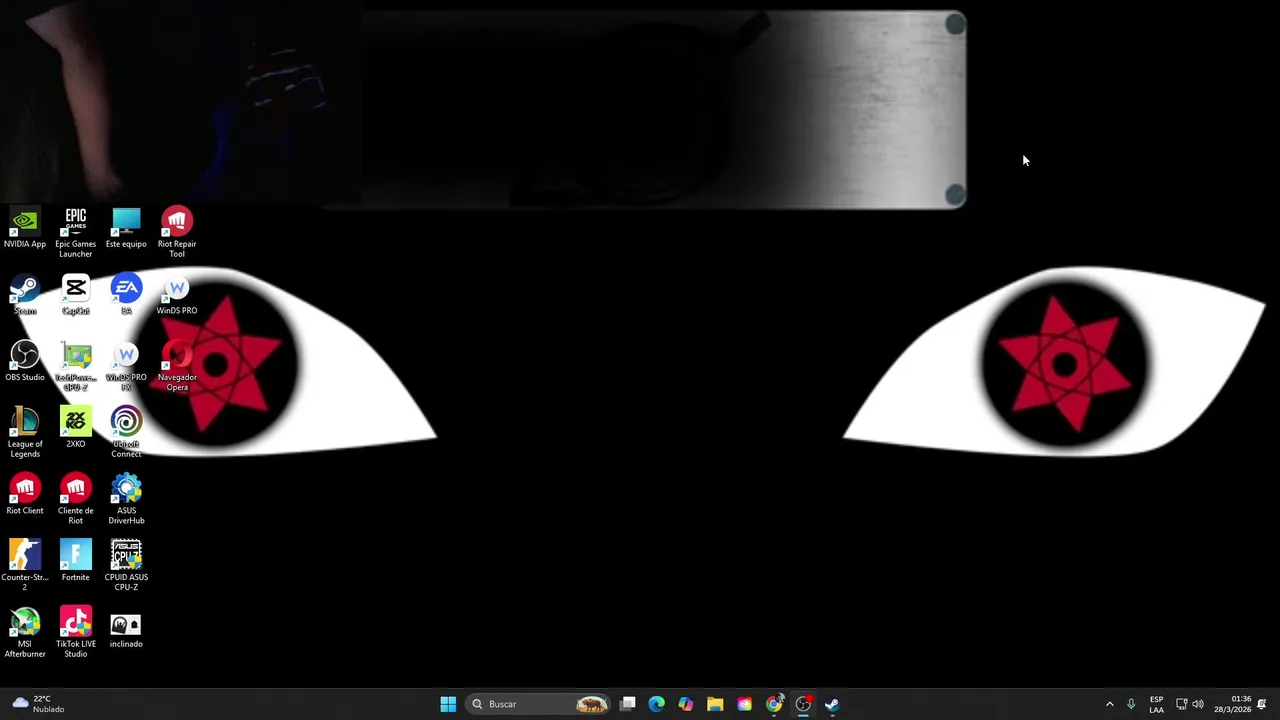
Task: Open the notification bell in the taskbar
Action: pyautogui.click(x=1262, y=704)
